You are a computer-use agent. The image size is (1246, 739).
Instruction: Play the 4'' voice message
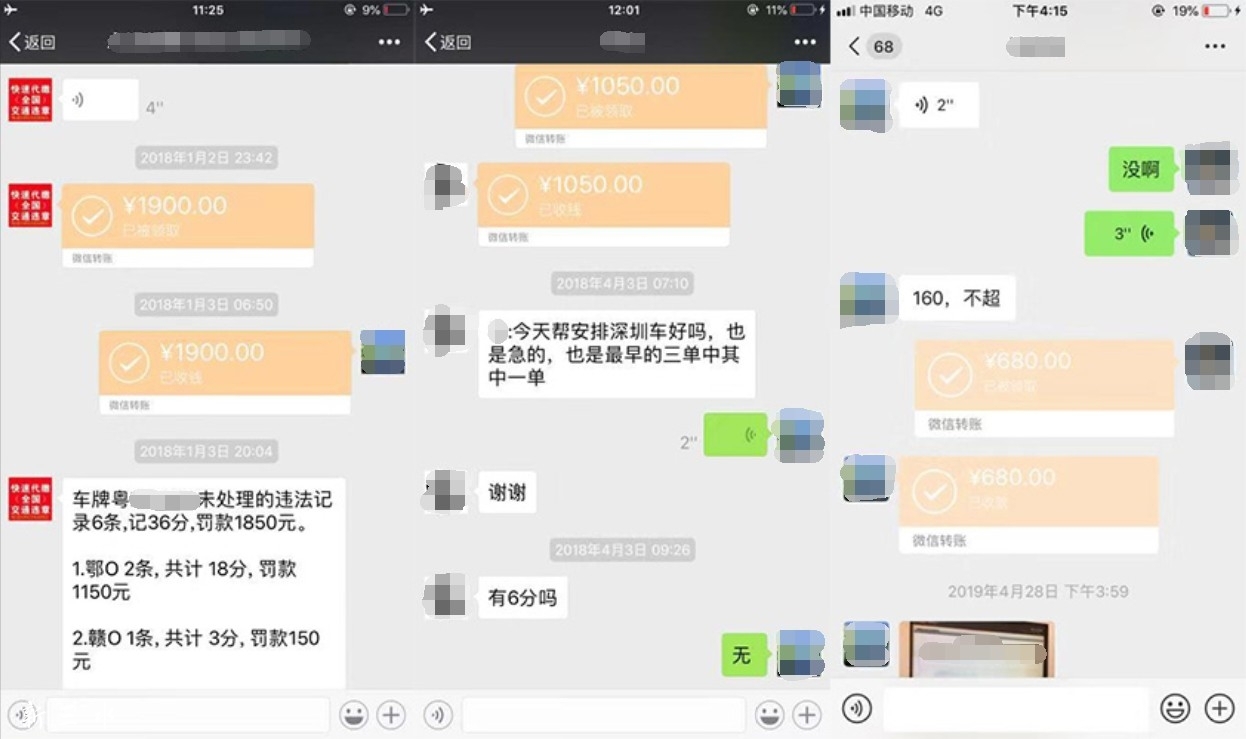(x=100, y=100)
